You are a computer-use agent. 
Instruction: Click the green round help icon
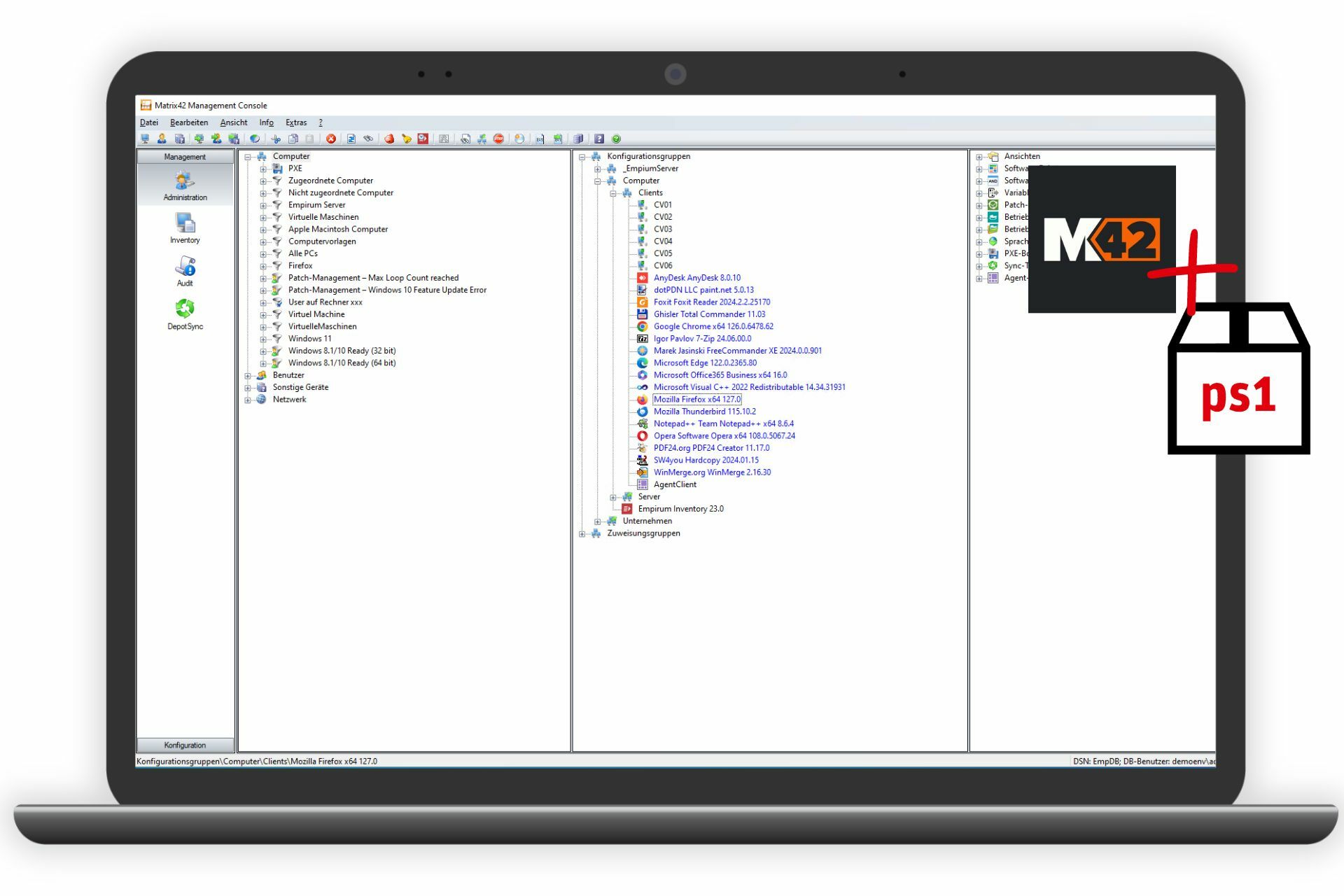(x=617, y=139)
